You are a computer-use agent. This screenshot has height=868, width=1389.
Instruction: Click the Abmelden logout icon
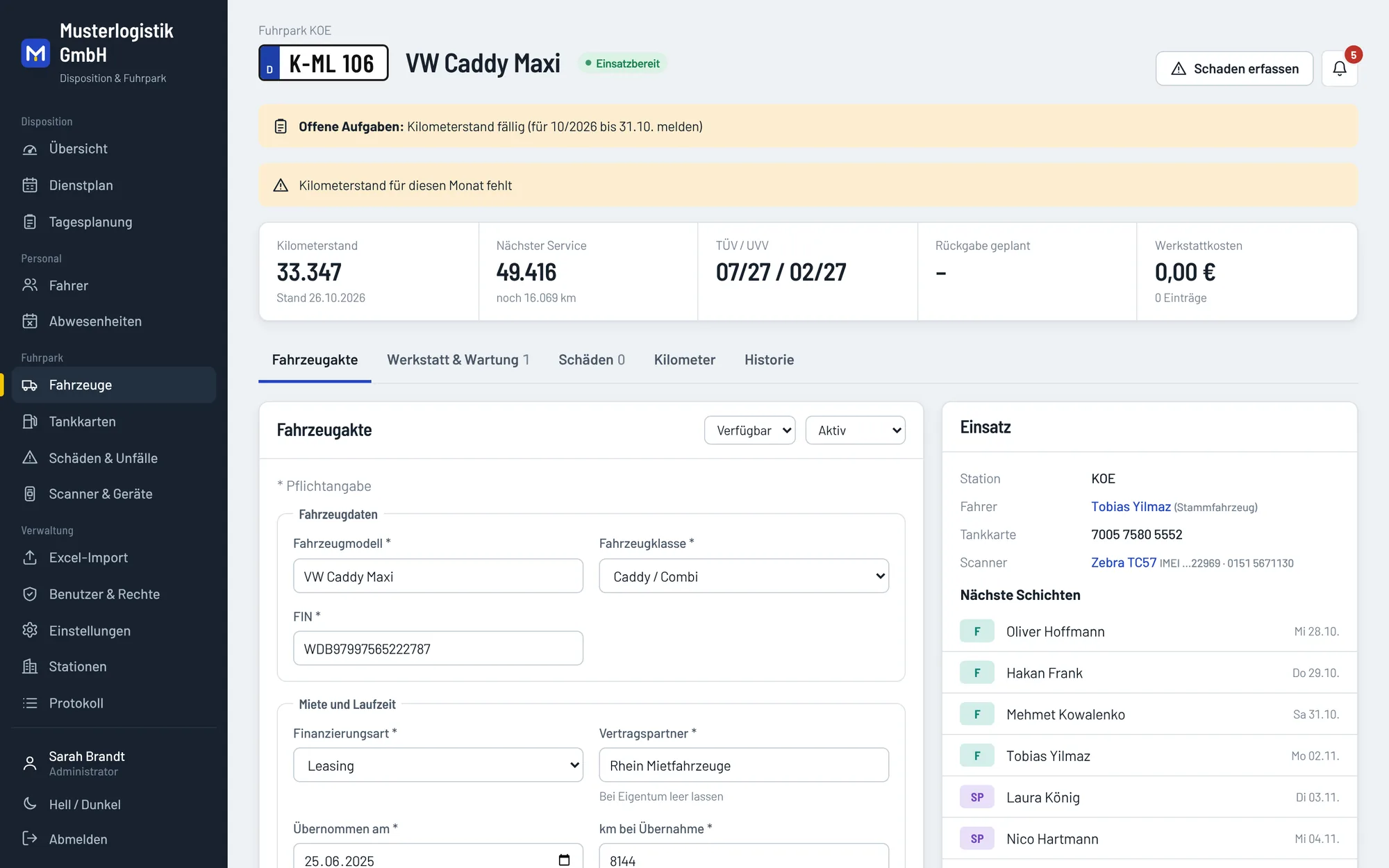pos(30,839)
